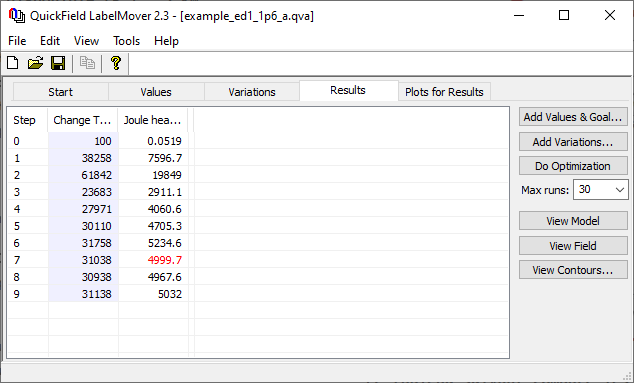Open the View menu

[x=86, y=41]
